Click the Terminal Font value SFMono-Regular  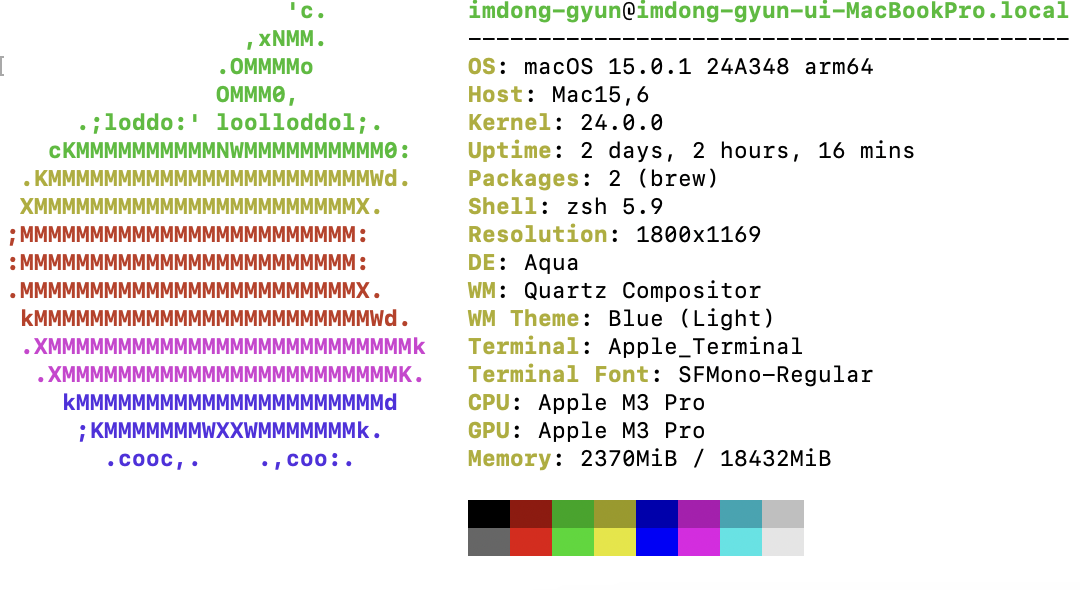point(776,375)
